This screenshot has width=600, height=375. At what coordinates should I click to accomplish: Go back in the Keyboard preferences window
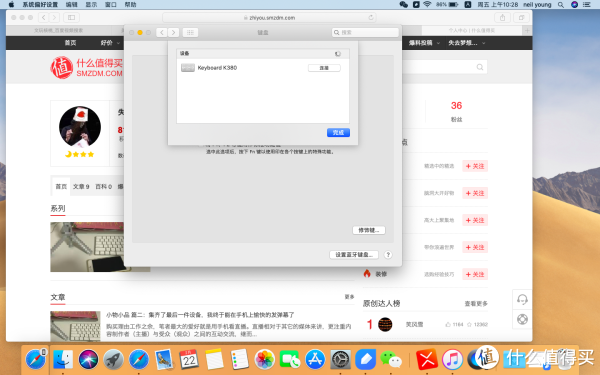(x=162, y=33)
